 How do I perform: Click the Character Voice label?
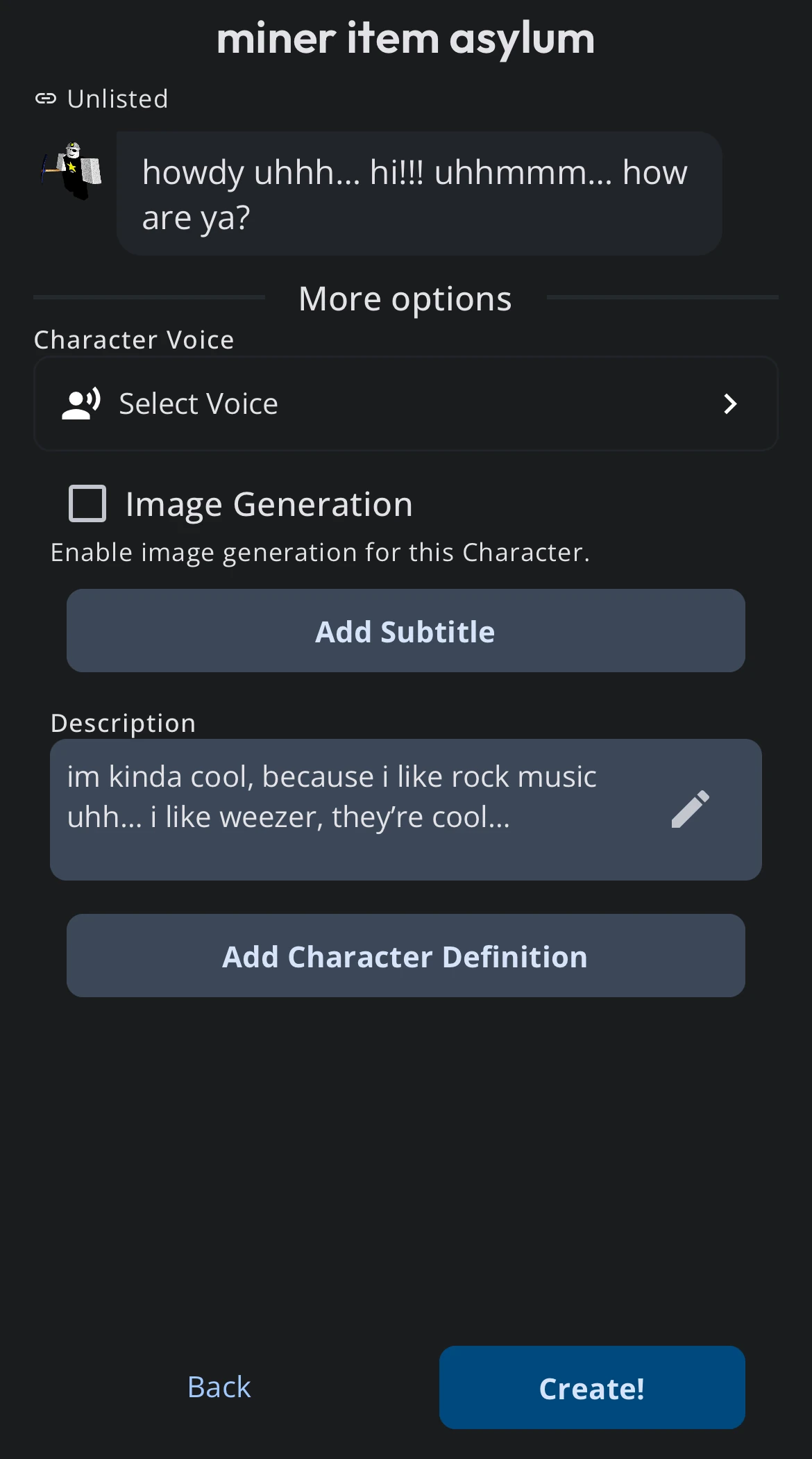point(134,340)
